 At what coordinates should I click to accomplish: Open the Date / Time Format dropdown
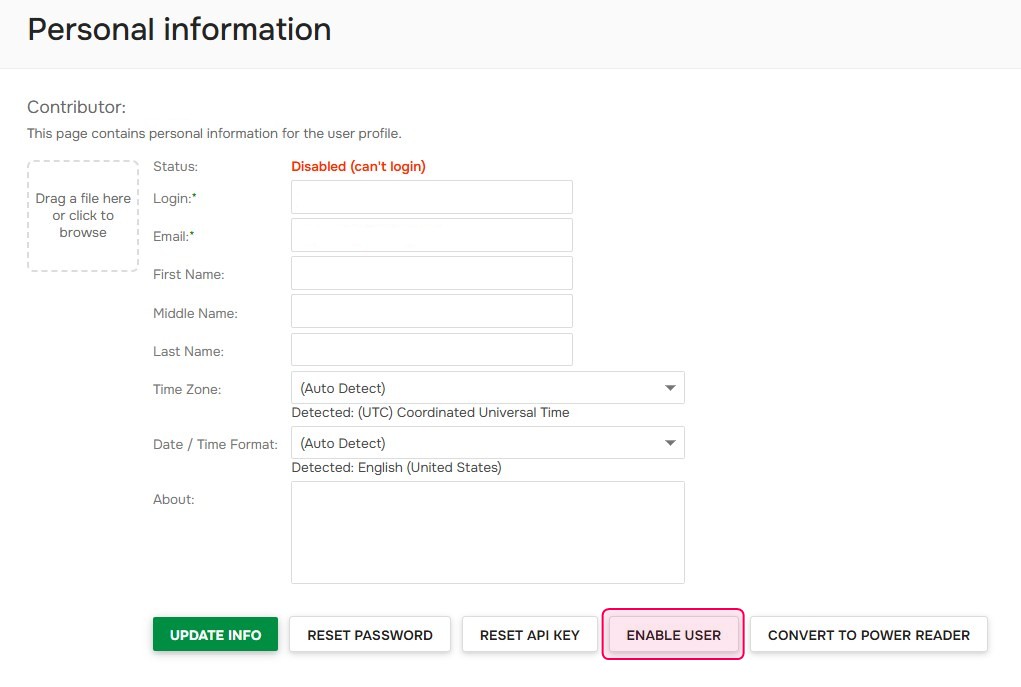[x=487, y=442]
